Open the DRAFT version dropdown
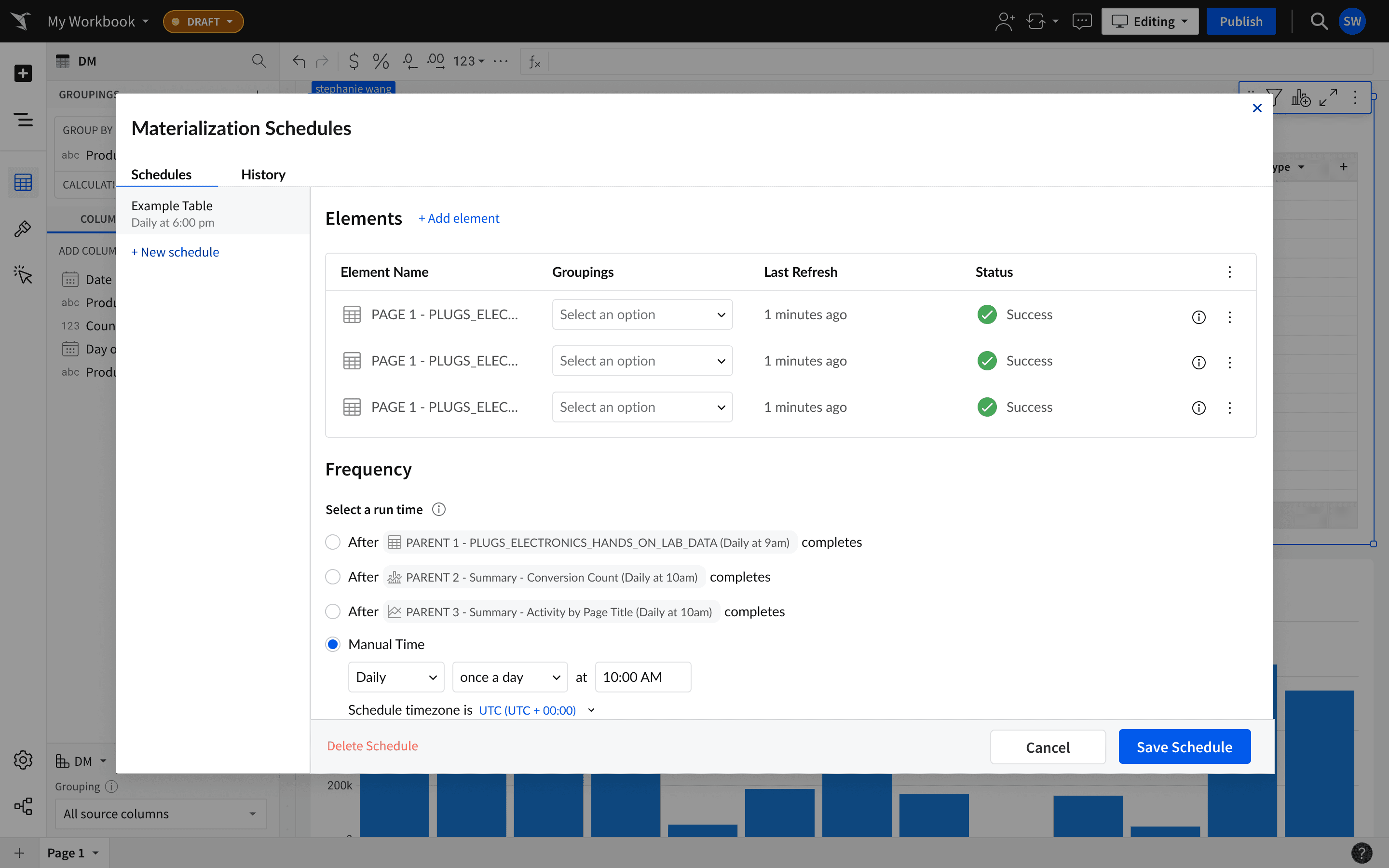Image resolution: width=1389 pixels, height=868 pixels. tap(203, 22)
